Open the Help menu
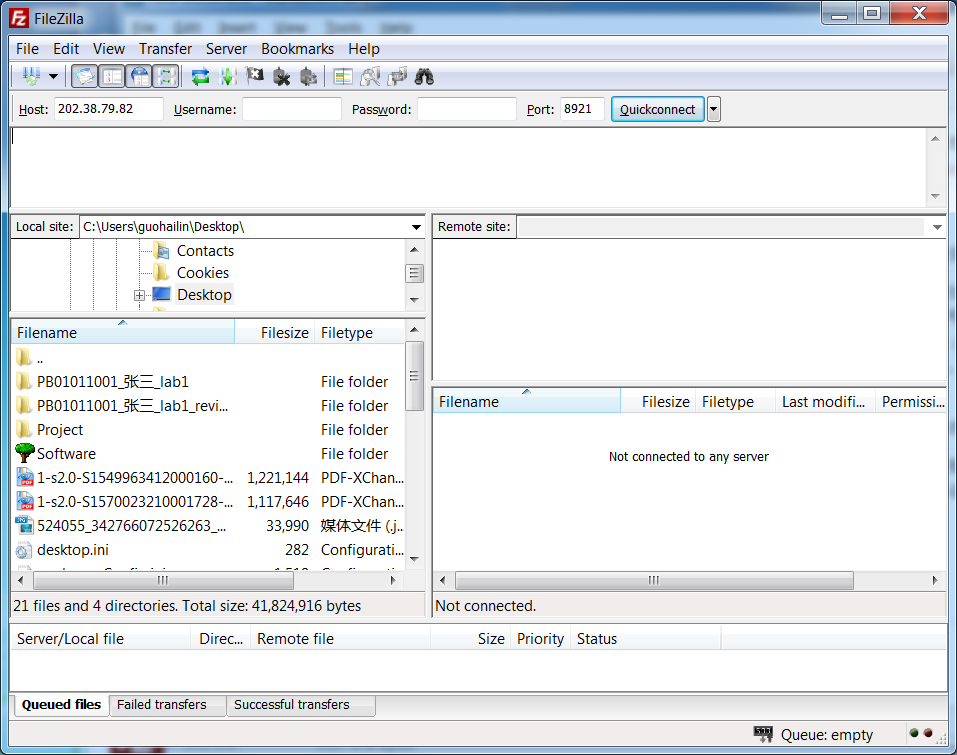 (364, 49)
